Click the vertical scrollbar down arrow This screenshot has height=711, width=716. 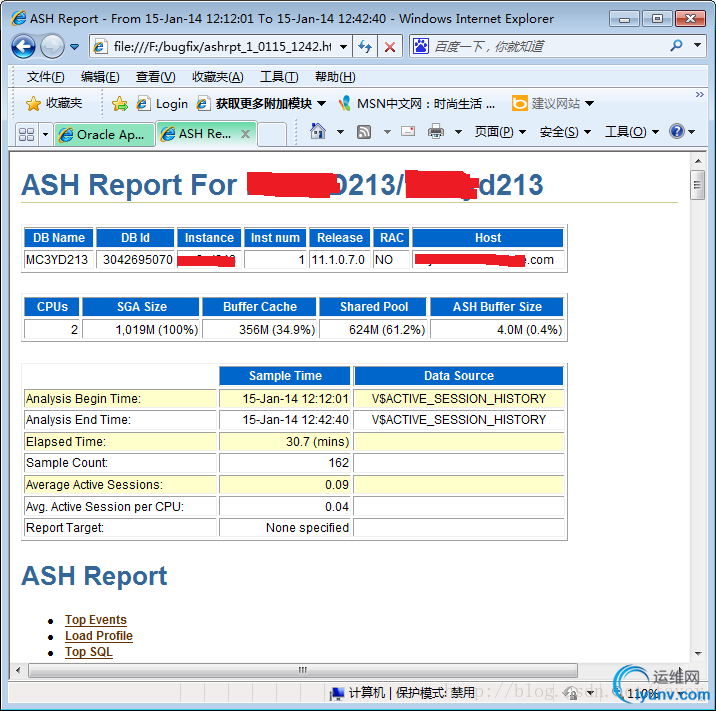coord(698,653)
